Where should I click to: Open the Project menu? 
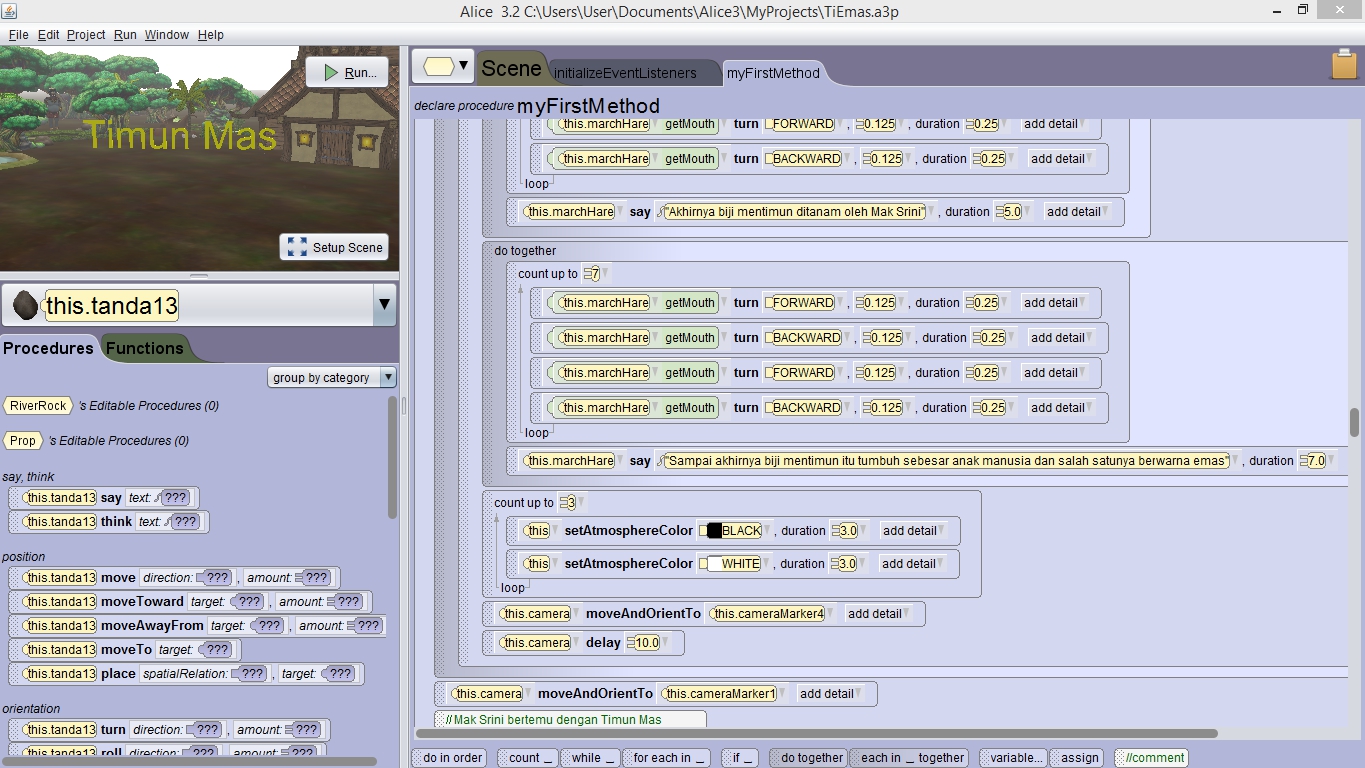85,33
